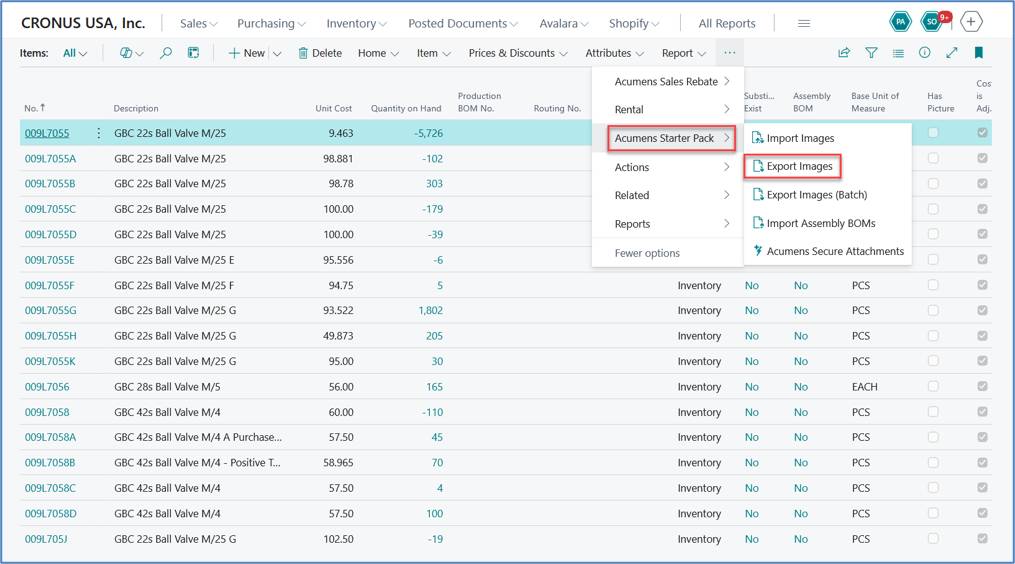The height and width of the screenshot is (564, 1015).
Task: Toggle Cost is Adjusted checkbox for 009L7055
Action: (x=983, y=133)
